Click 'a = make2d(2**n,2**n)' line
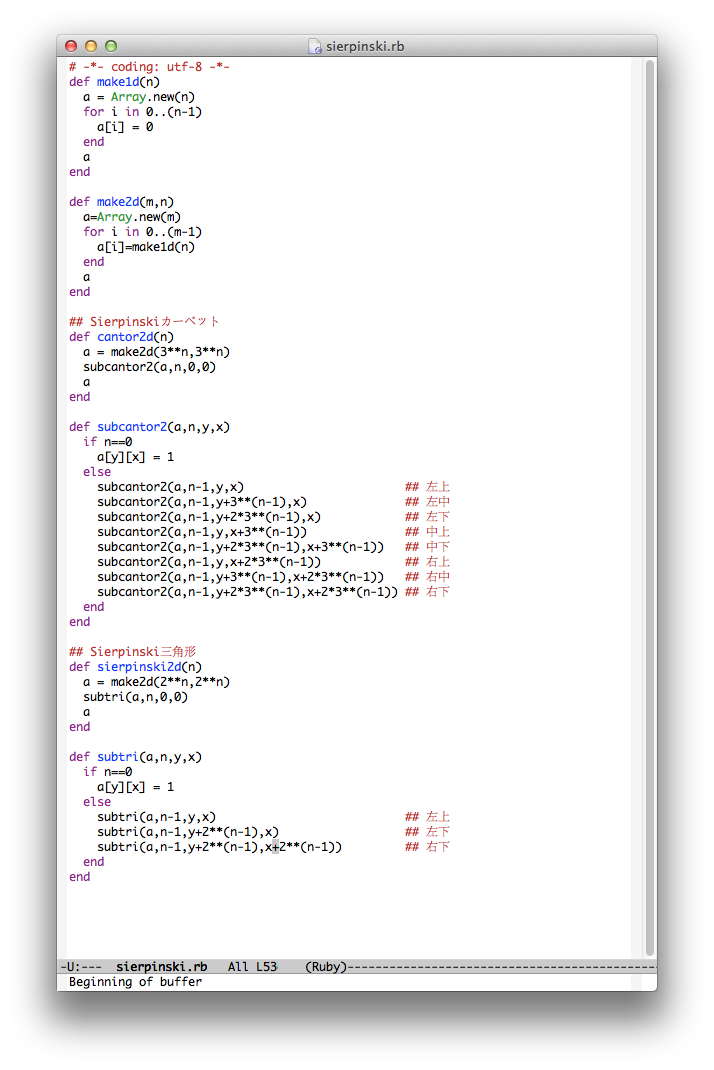Screen dimensions: 714x1070 [156, 682]
